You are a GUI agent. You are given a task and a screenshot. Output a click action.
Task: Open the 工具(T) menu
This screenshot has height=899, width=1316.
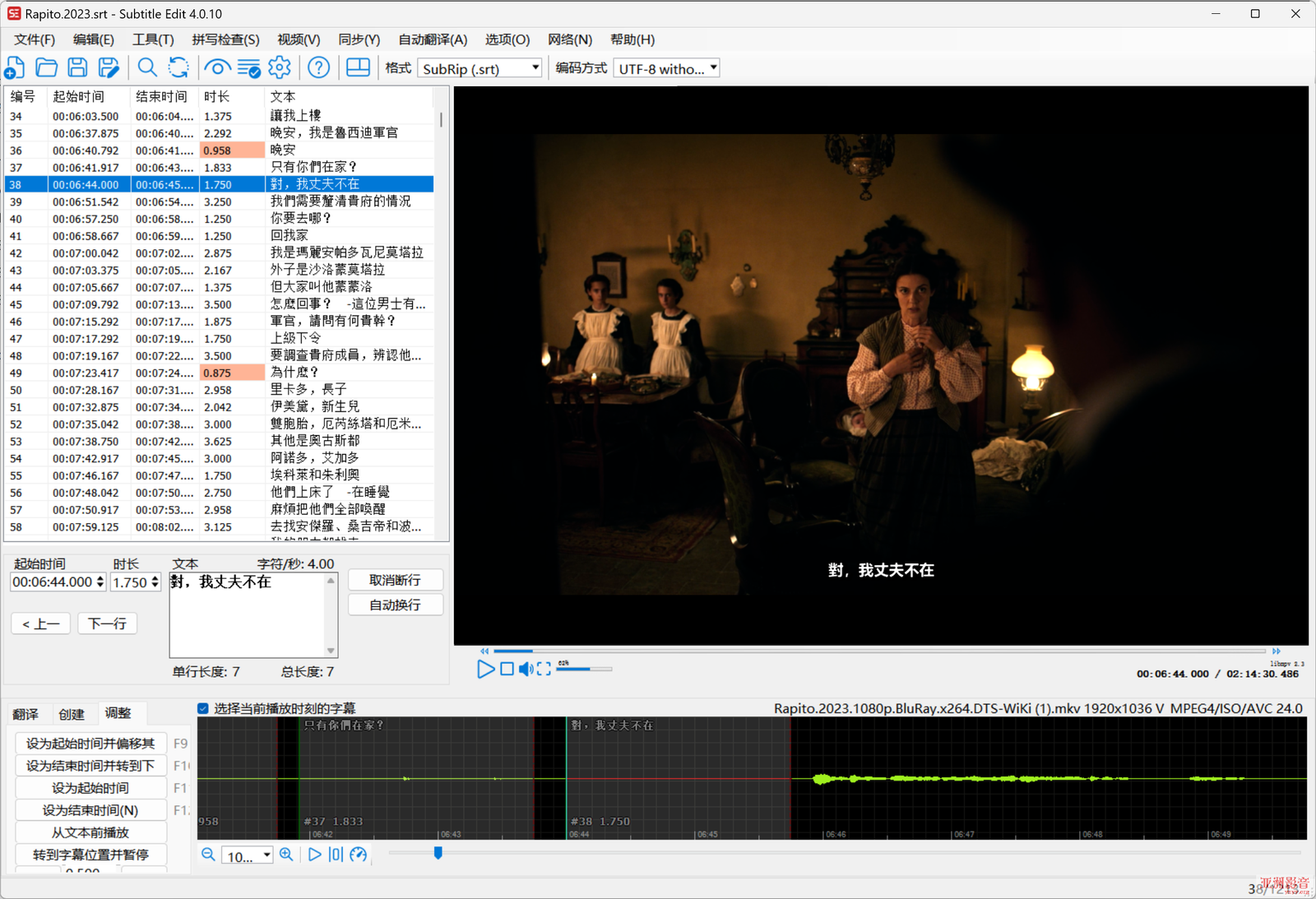click(153, 39)
